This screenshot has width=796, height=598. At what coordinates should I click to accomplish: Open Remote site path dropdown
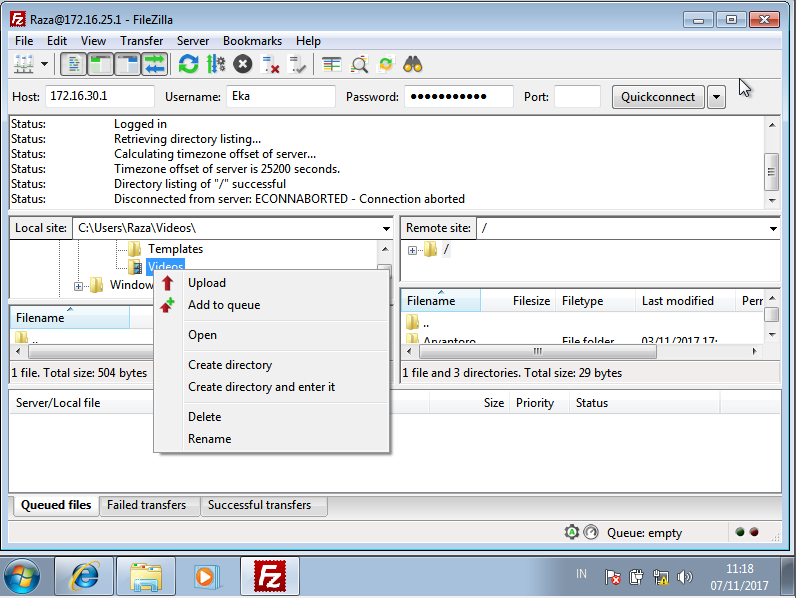pos(773,228)
